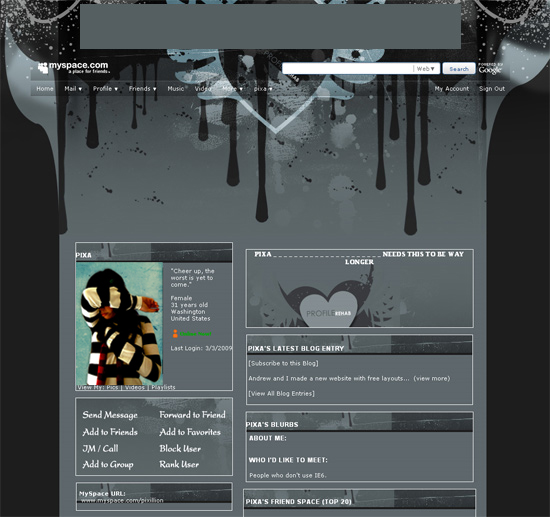
Task: Click 'People who don't use IE6.' text
Action: tap(288, 476)
